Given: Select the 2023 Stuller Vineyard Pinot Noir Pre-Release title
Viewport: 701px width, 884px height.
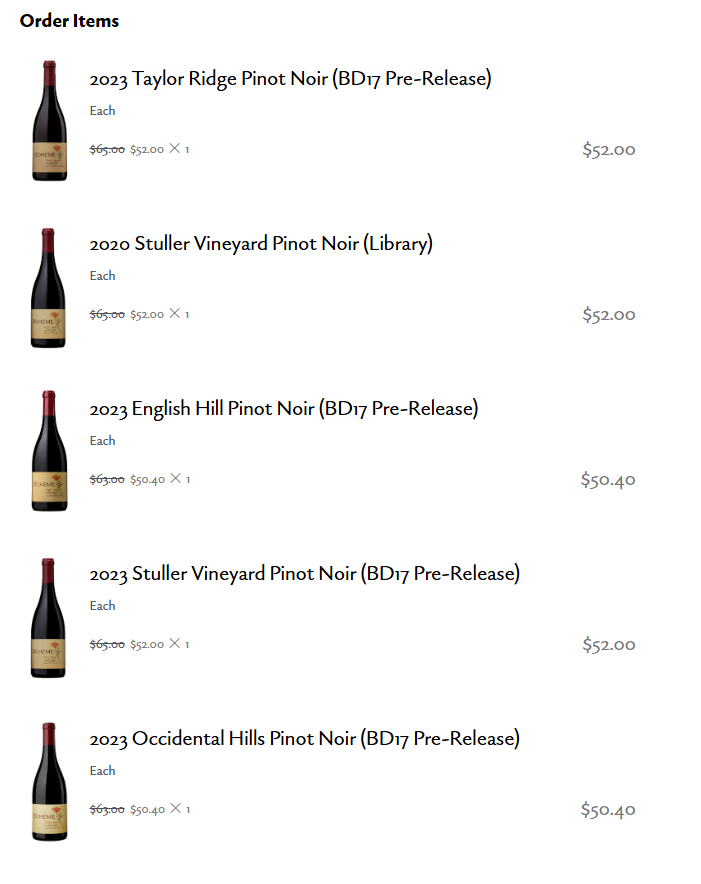Looking at the screenshot, I should tap(305, 574).
